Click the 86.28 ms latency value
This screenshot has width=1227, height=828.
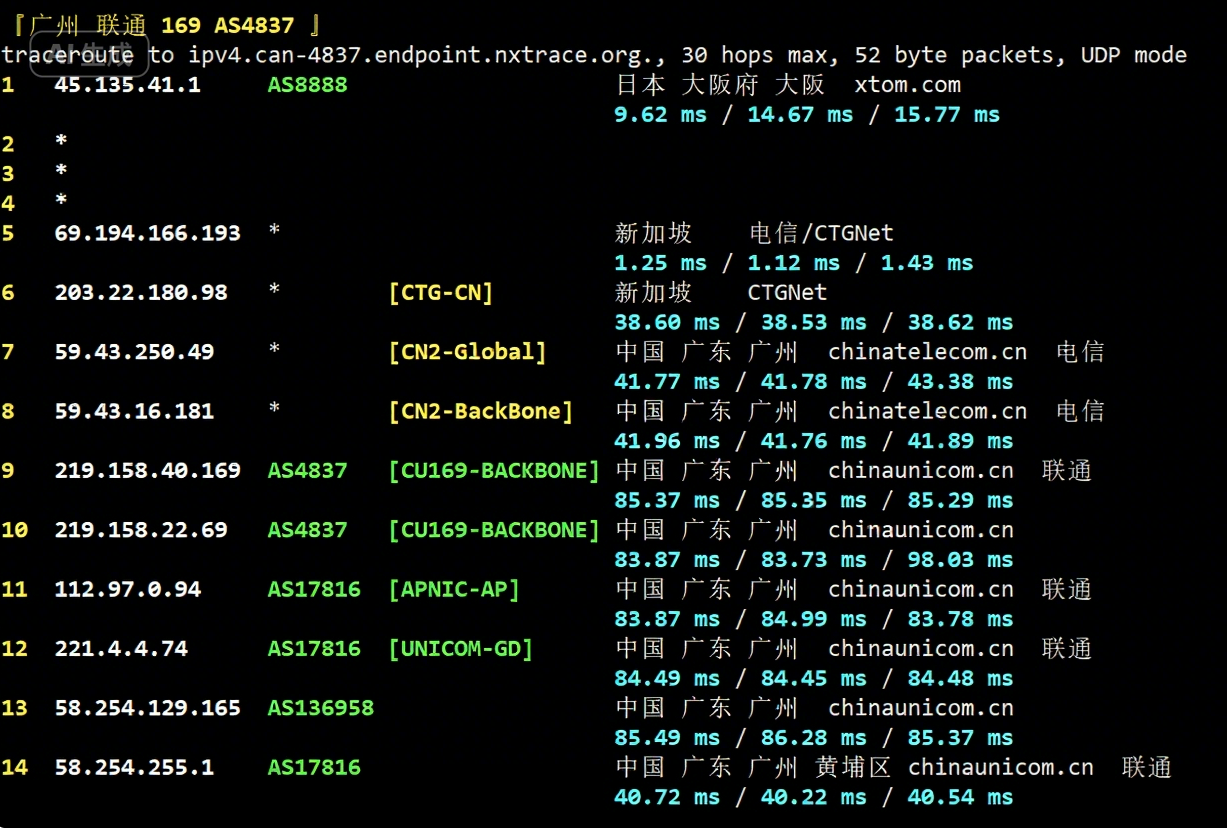click(x=814, y=738)
